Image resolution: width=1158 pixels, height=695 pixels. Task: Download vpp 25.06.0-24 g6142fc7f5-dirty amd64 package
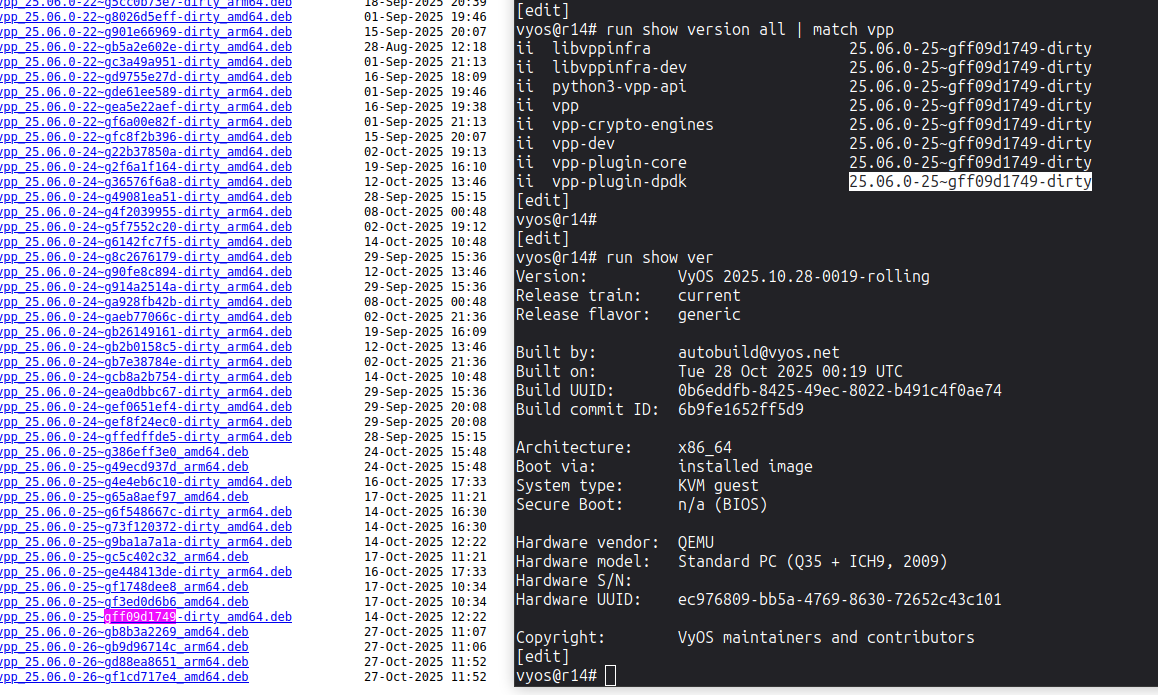coord(146,242)
